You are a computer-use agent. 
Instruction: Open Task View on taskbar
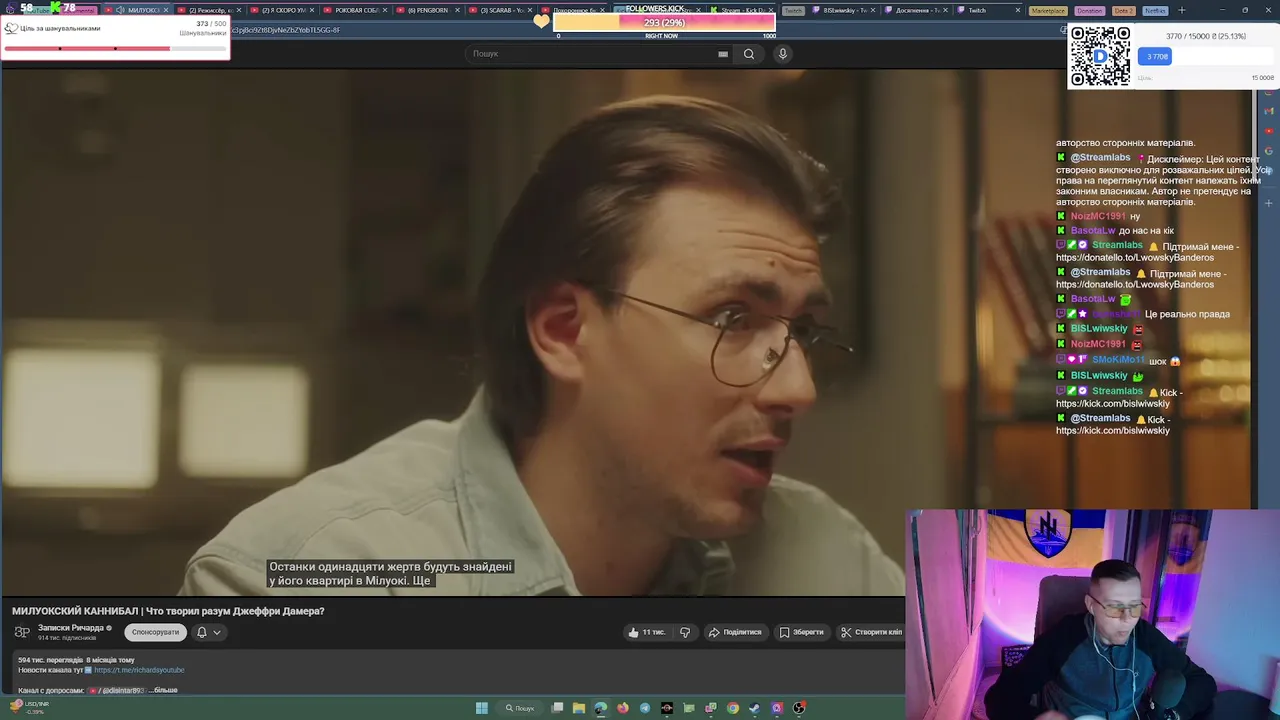click(x=557, y=708)
